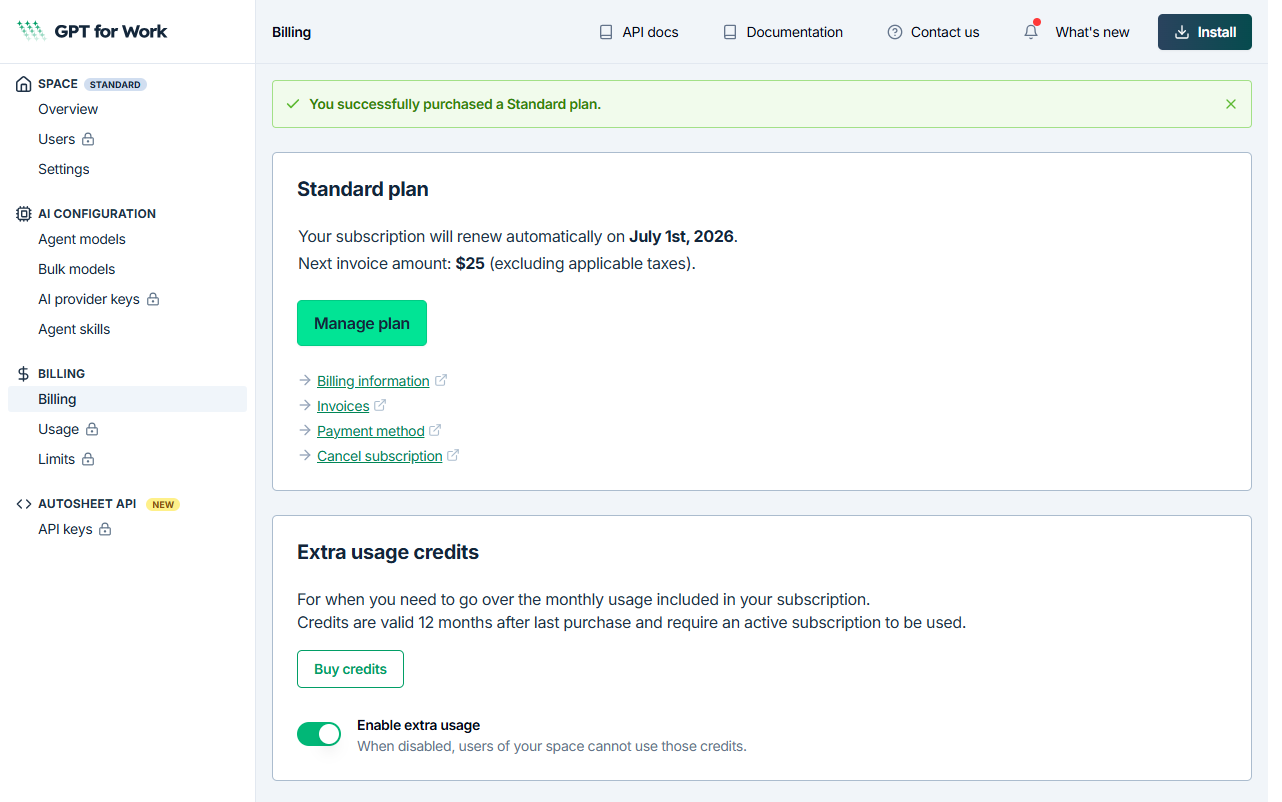Image resolution: width=1282 pixels, height=802 pixels.
Task: Click the Documentation book icon
Action: [x=730, y=32]
